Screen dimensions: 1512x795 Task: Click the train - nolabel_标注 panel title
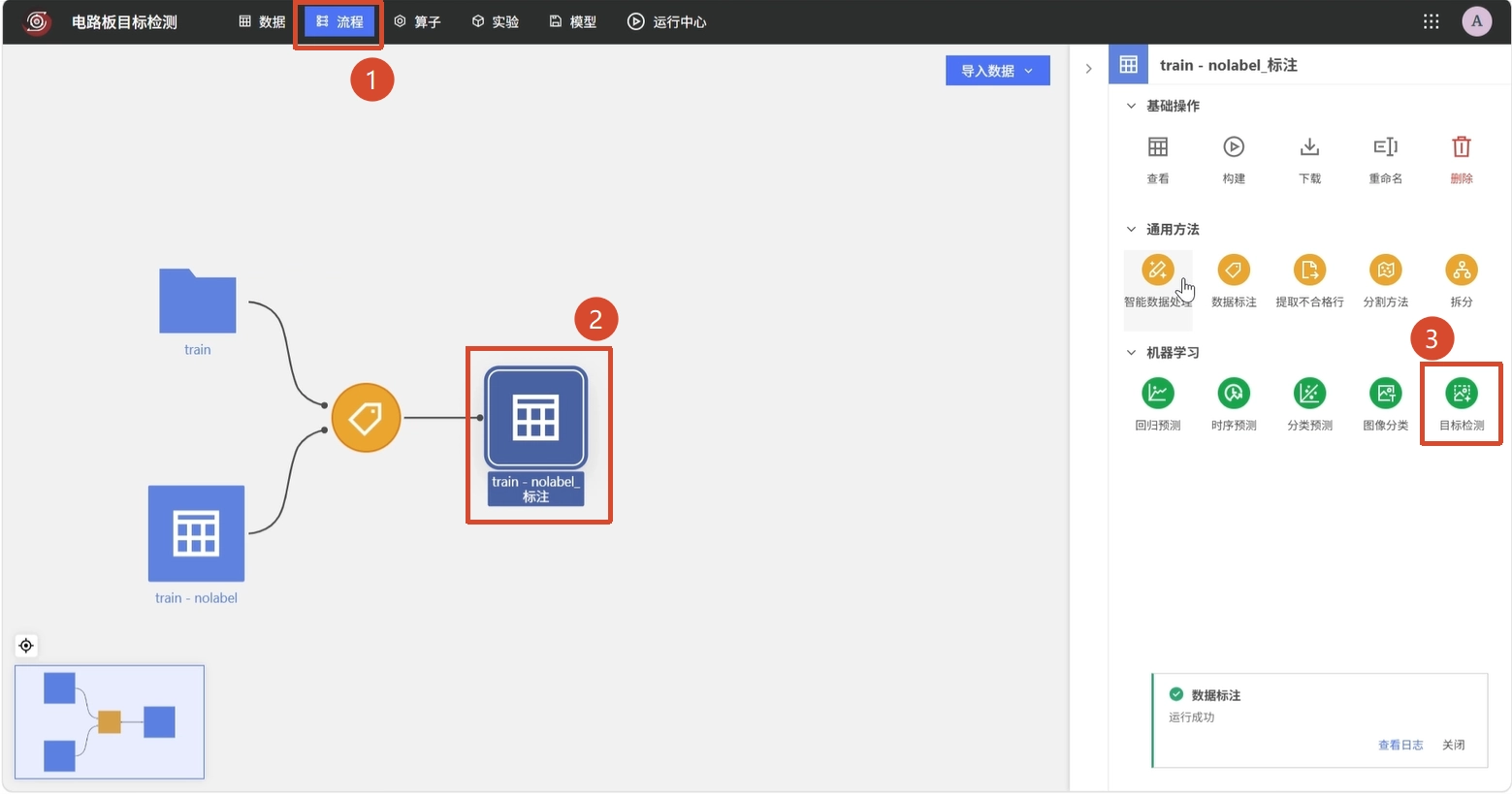[x=1228, y=65]
